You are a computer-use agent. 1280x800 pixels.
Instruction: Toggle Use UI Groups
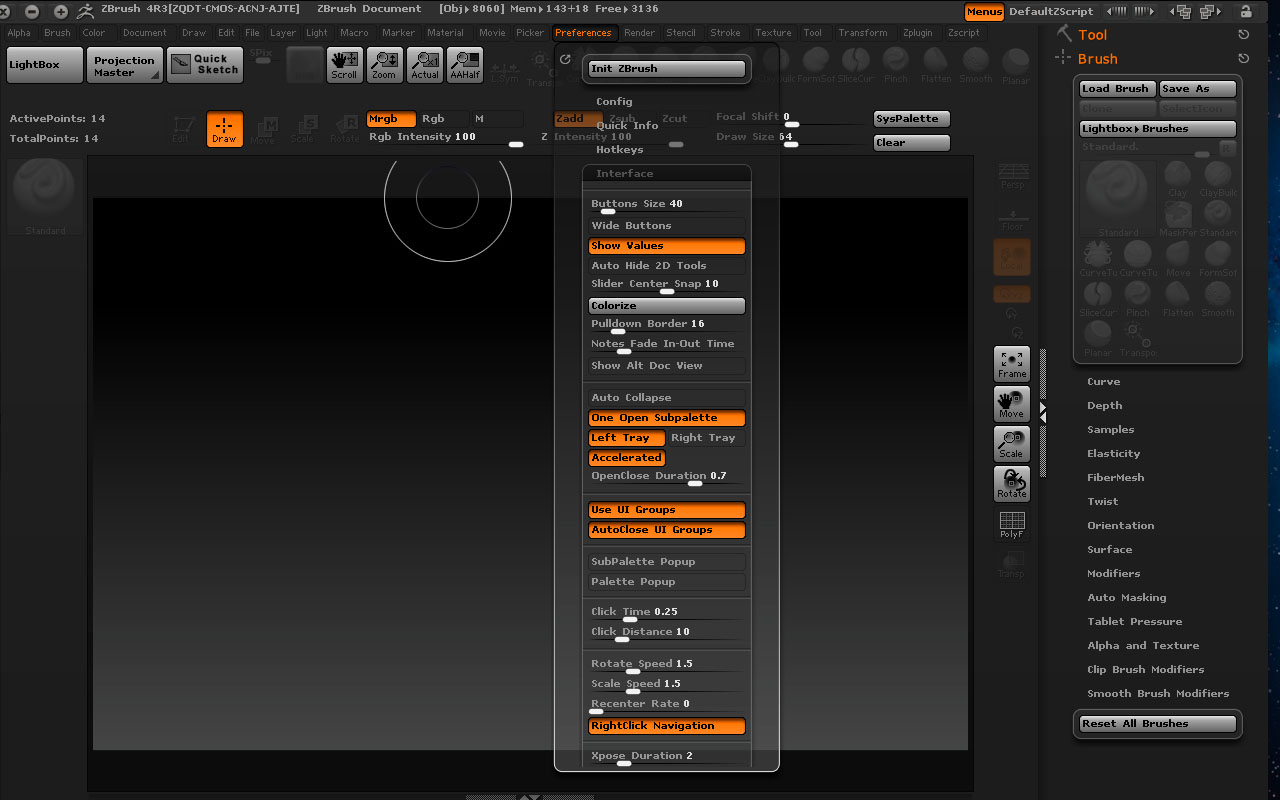tap(667, 510)
